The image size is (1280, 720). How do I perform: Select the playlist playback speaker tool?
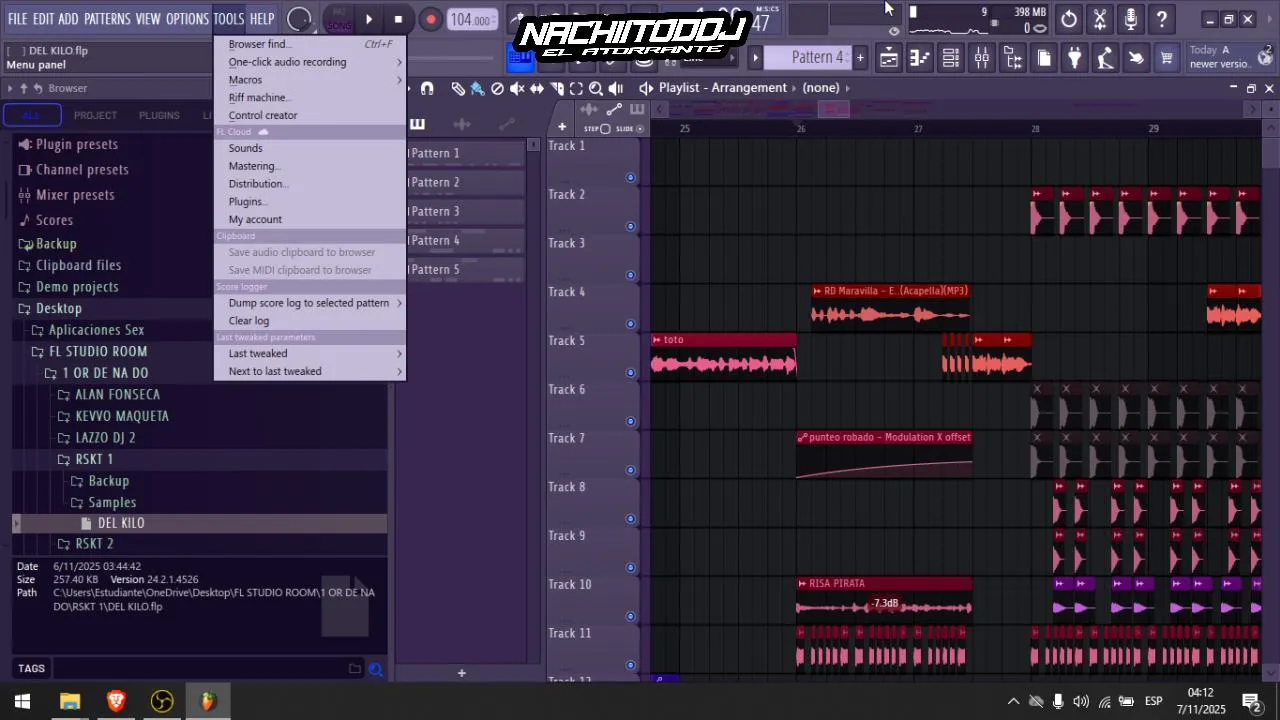point(616,89)
